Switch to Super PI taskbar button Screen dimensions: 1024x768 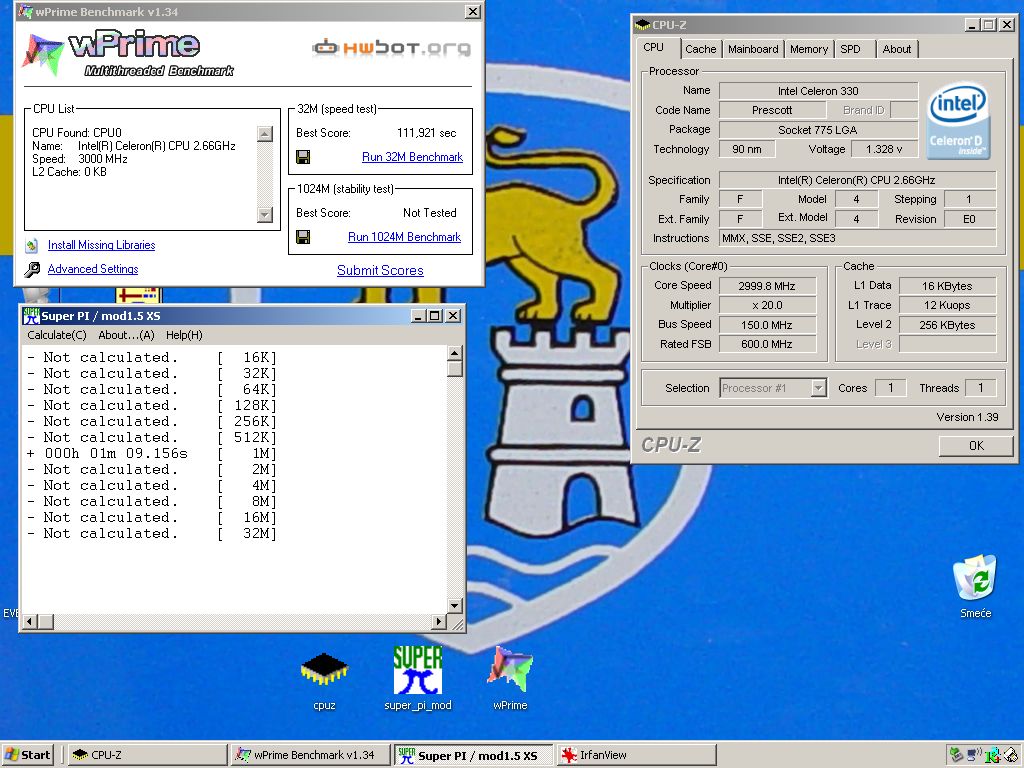473,755
